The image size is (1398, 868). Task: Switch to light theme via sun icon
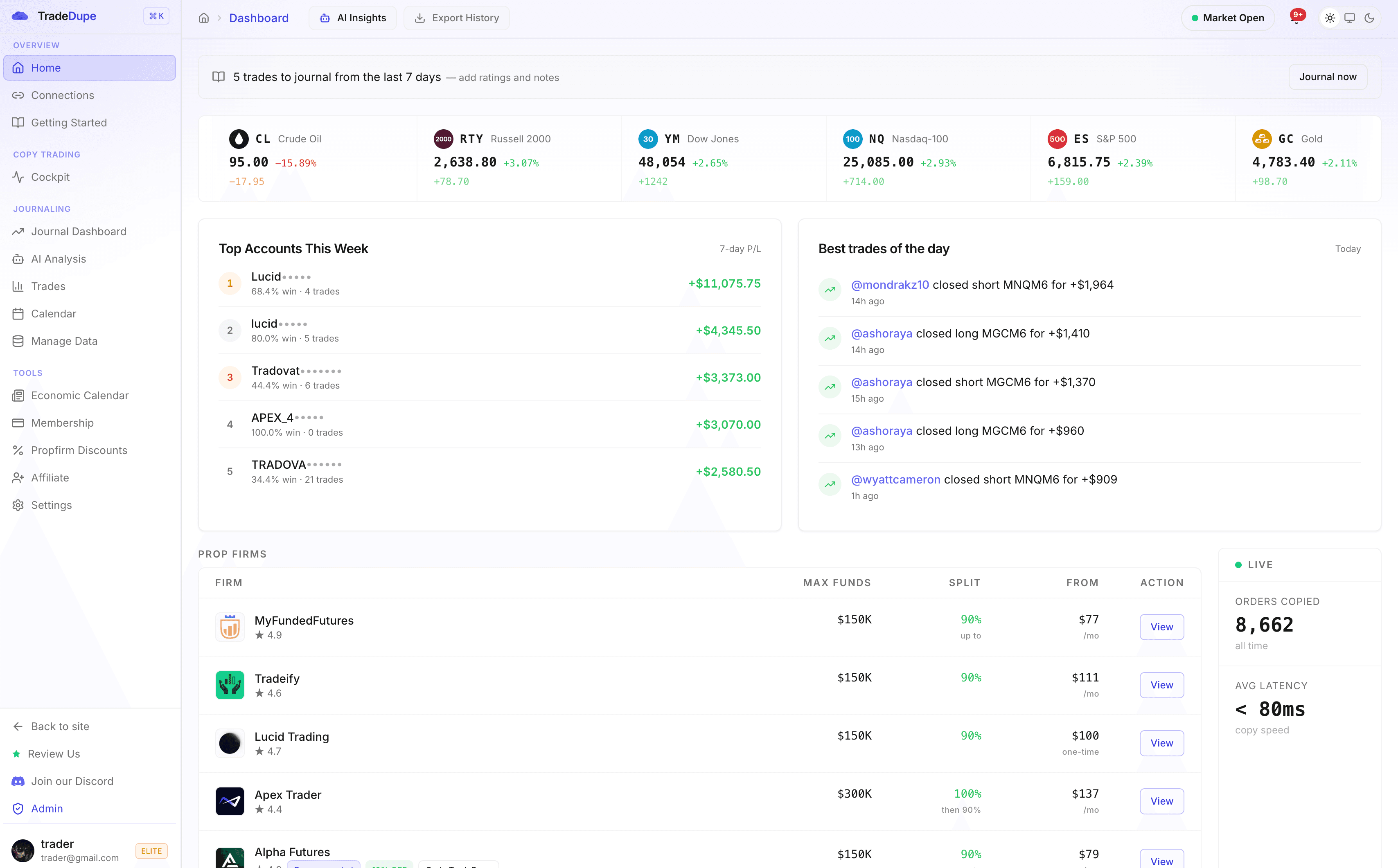click(1330, 18)
